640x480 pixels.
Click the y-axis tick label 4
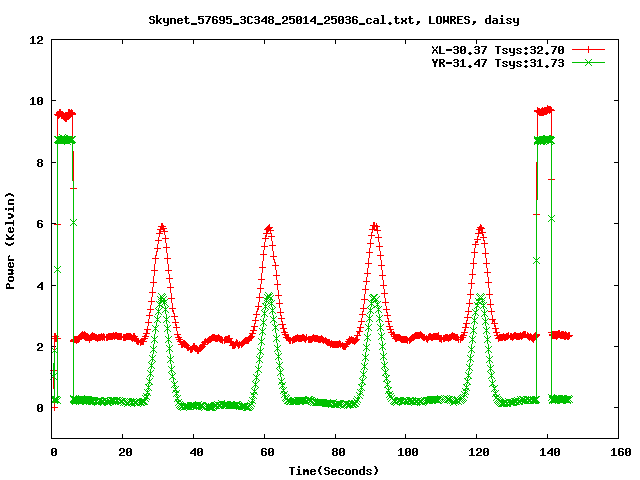click(x=40, y=286)
